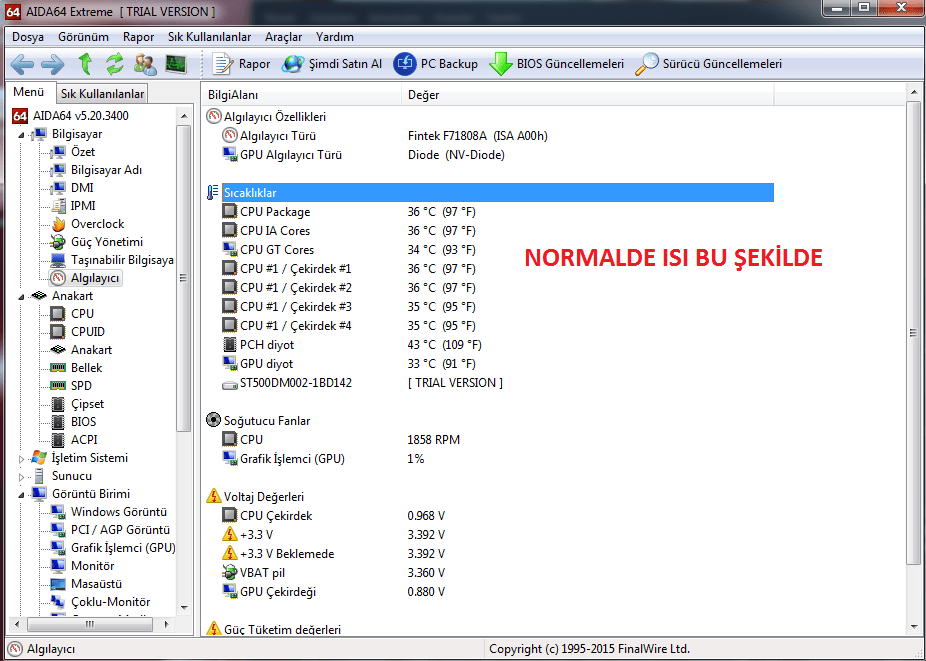
Task: Click the Değer column header
Action: [588, 95]
